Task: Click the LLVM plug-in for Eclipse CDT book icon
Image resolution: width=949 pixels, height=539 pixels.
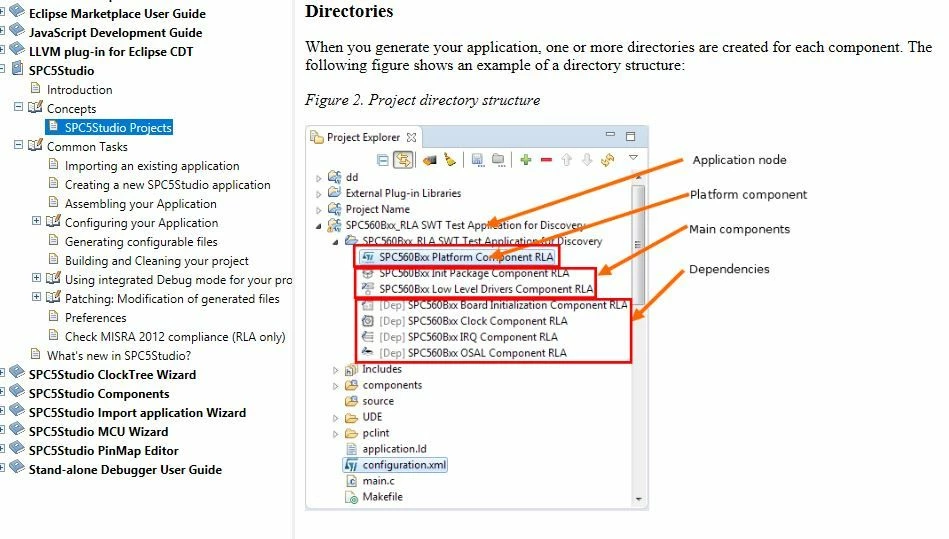Action: tap(17, 50)
